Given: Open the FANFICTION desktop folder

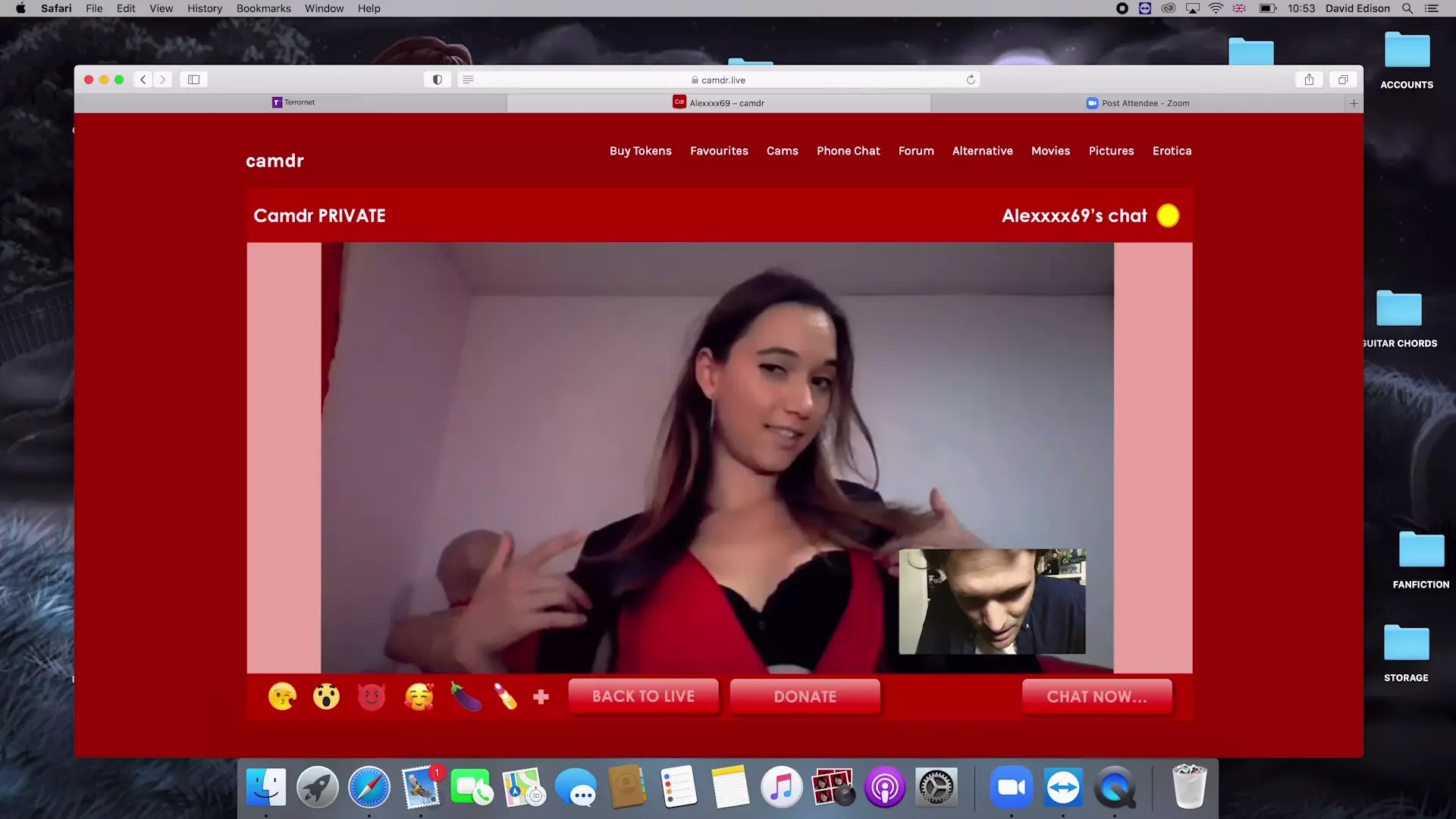Looking at the screenshot, I should click(x=1421, y=560).
